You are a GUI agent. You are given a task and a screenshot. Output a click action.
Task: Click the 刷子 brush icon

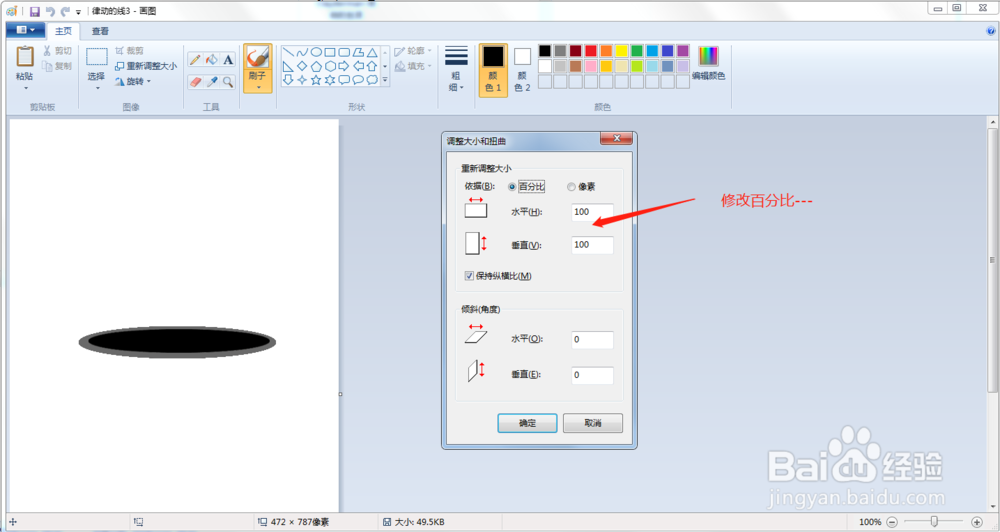click(258, 57)
